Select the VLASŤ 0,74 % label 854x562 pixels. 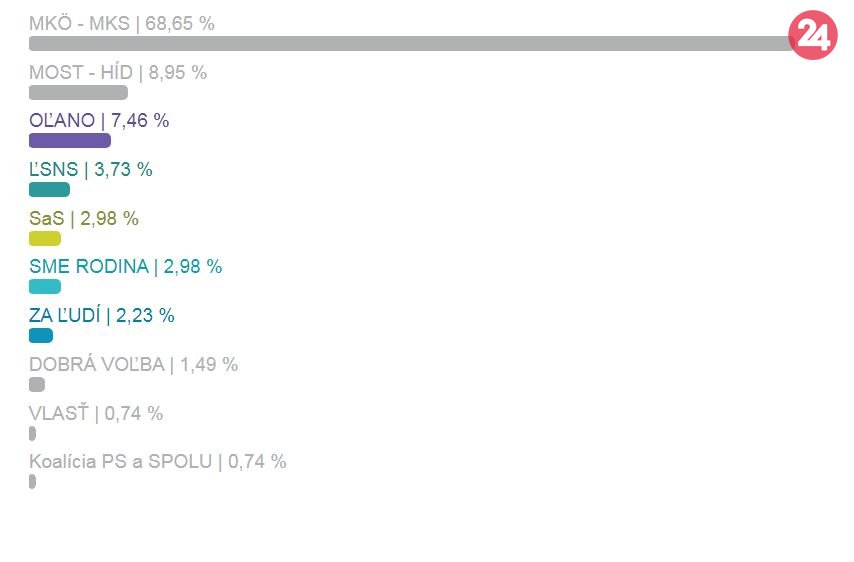coord(96,414)
